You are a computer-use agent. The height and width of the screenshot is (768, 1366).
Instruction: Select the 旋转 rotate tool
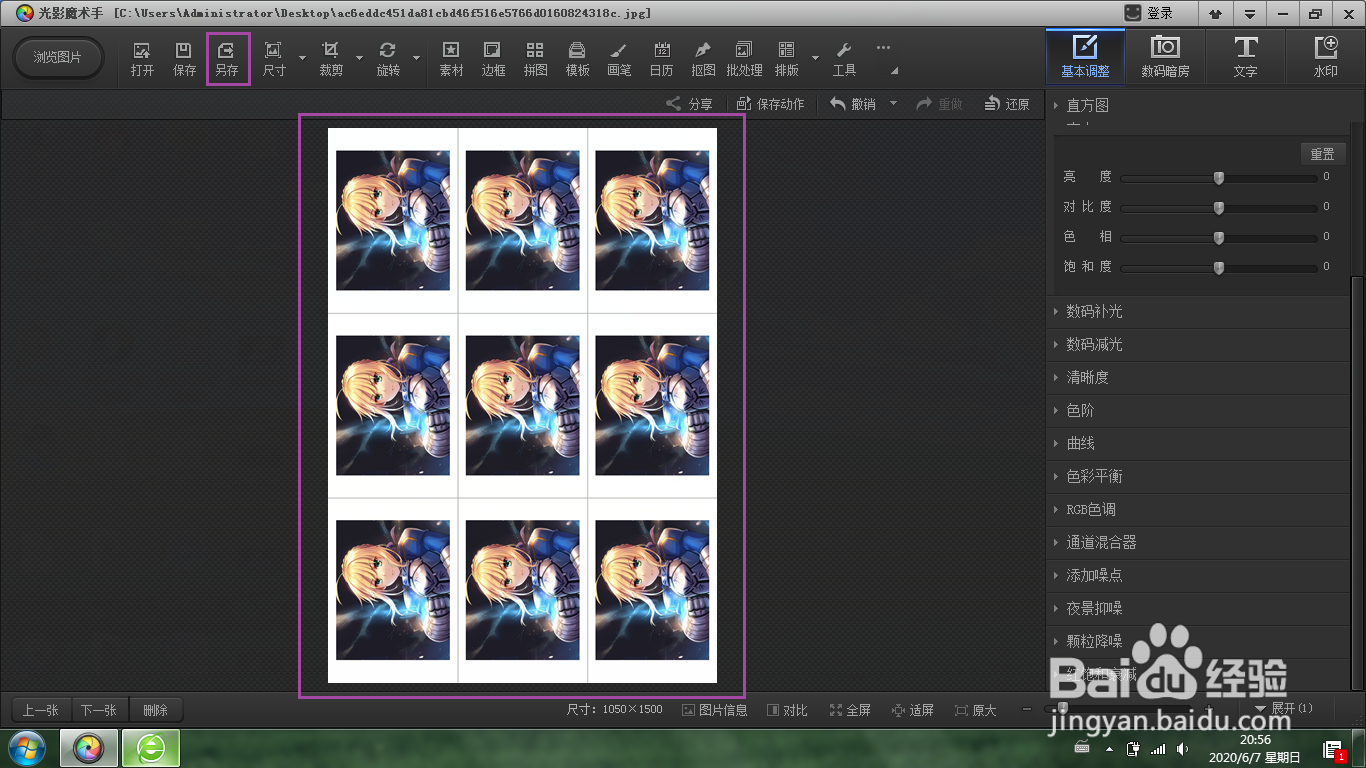click(x=387, y=59)
